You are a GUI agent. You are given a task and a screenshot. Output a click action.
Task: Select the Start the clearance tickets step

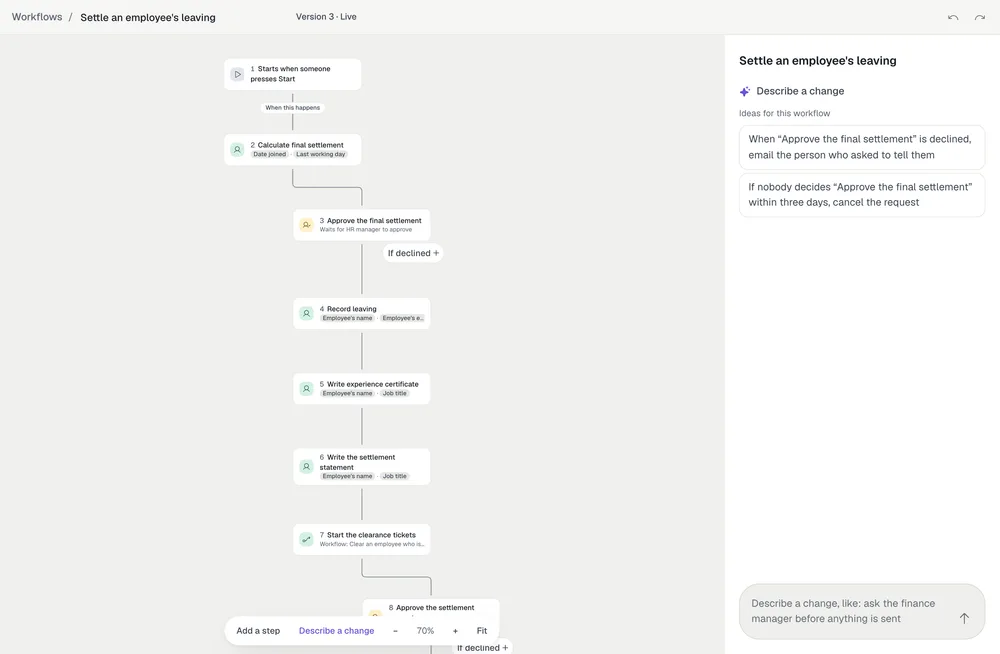point(362,539)
